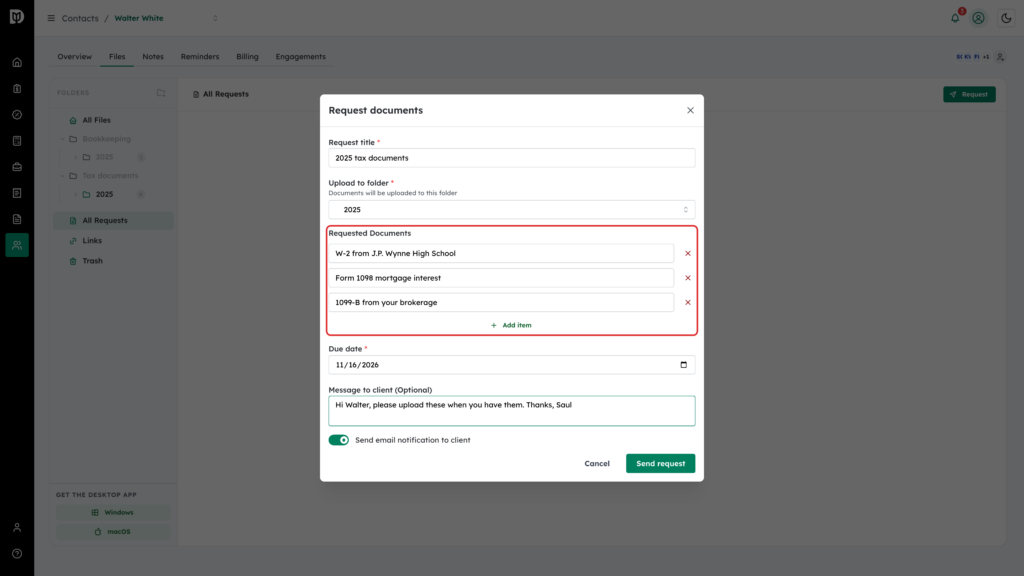The image size is (1024, 576).
Task: Click the Form 1098 mortgage interest field
Action: click(x=501, y=278)
